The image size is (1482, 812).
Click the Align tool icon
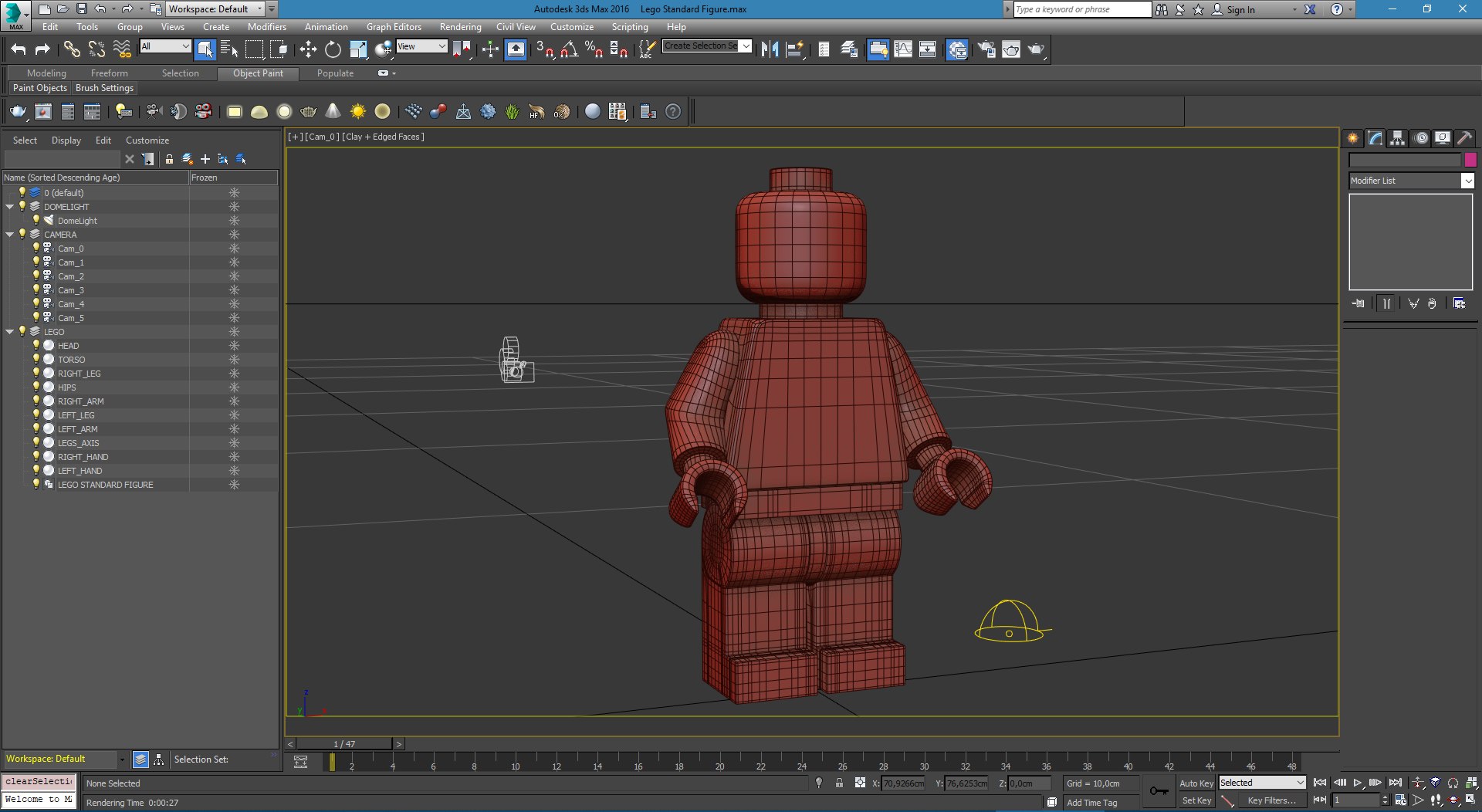click(795, 49)
